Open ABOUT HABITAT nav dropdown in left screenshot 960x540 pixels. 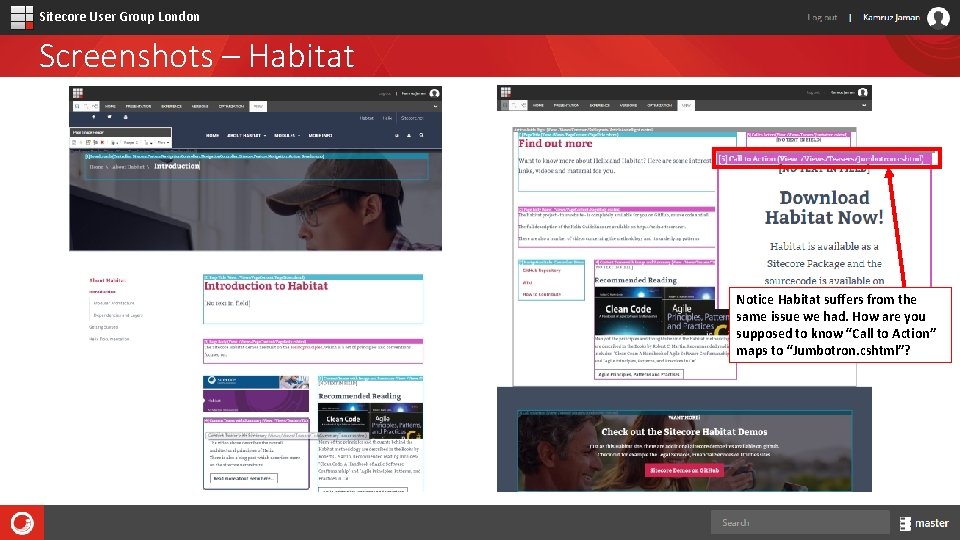(x=246, y=135)
